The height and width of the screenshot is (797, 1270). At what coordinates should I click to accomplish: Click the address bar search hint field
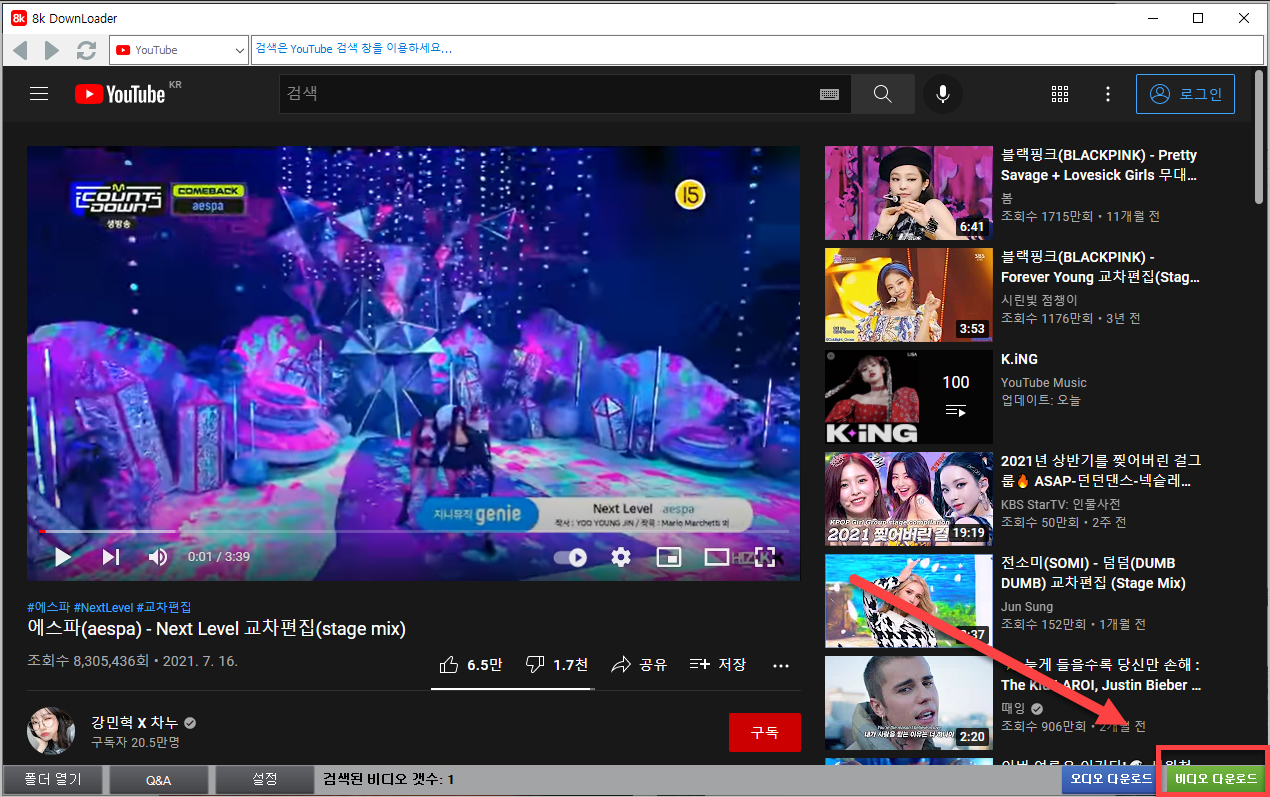(757, 48)
